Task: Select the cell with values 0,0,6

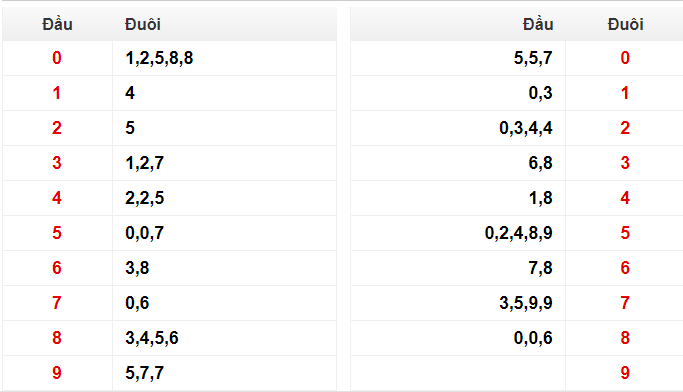Action: (458, 338)
